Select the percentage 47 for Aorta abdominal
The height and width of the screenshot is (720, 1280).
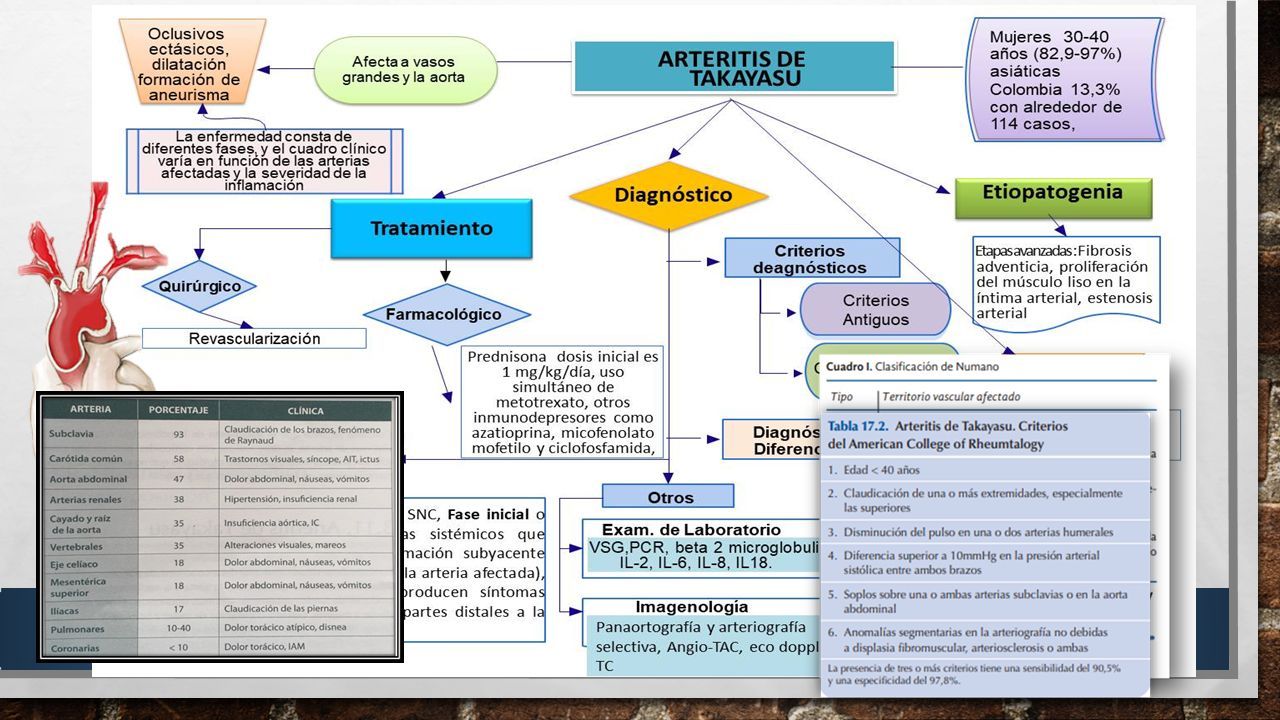178,479
